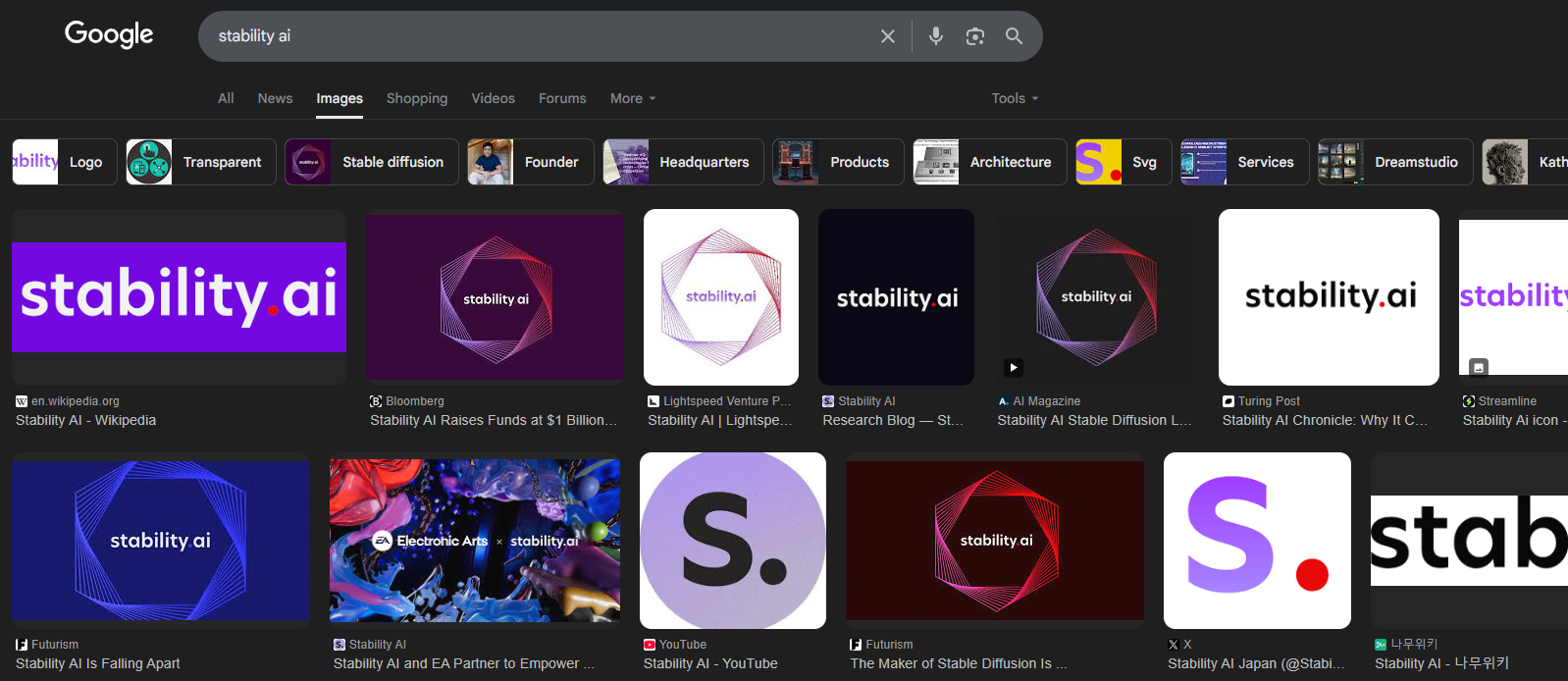
Task: Click the Stability AI favicon for Research Blog
Action: (x=828, y=401)
